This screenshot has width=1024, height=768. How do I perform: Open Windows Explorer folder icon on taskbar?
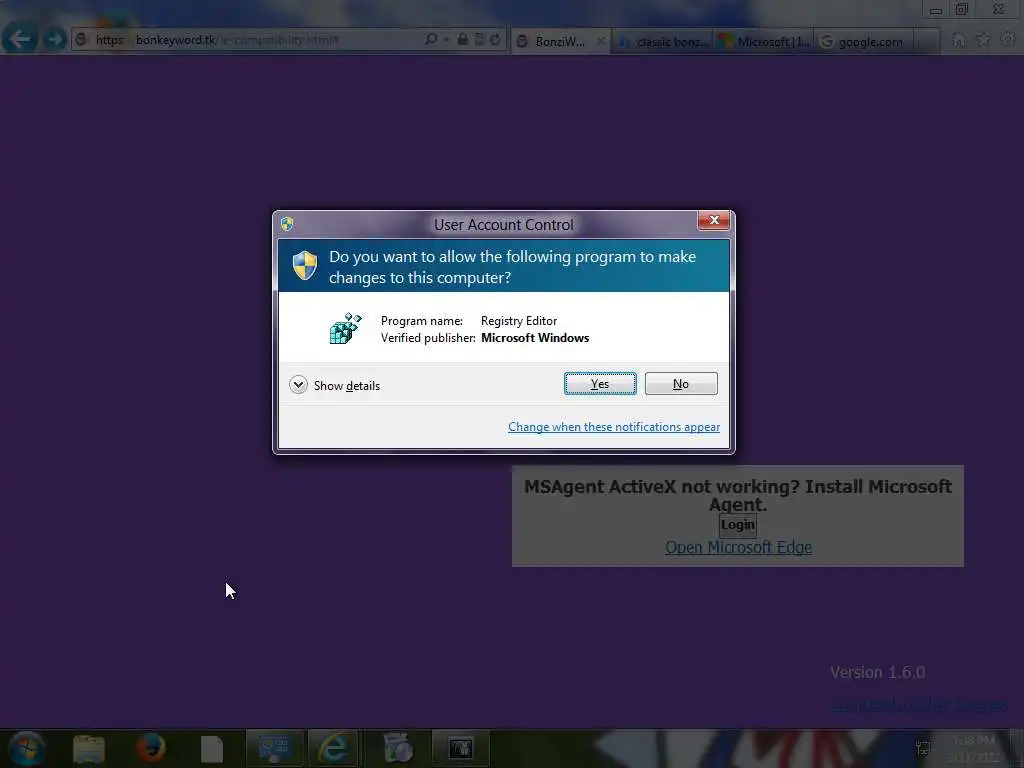(89, 749)
